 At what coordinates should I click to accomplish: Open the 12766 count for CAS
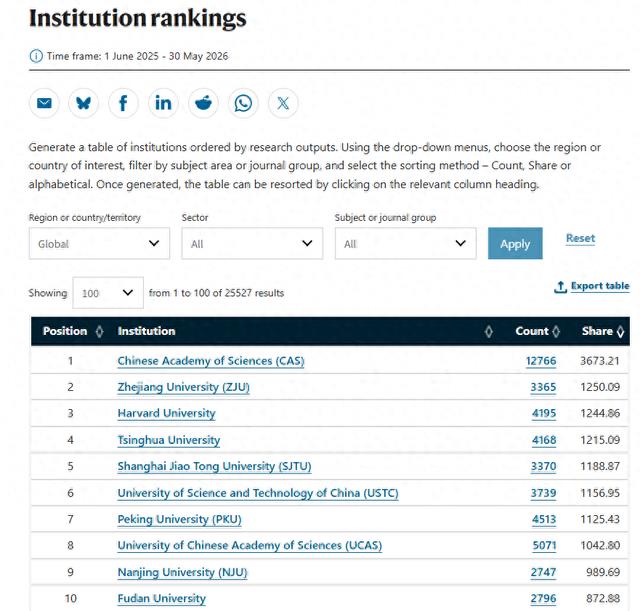(541, 361)
